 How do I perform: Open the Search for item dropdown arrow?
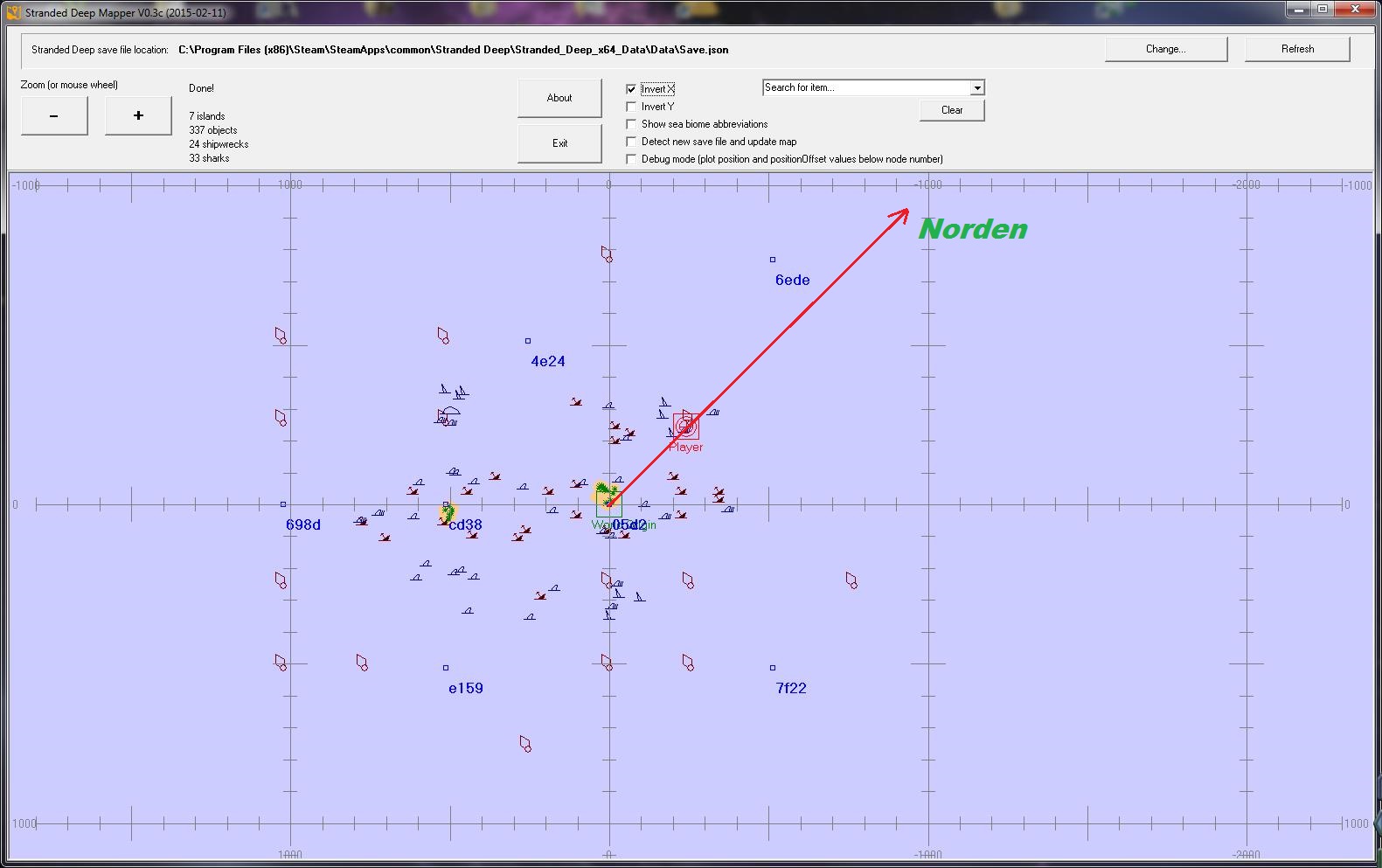tap(977, 88)
